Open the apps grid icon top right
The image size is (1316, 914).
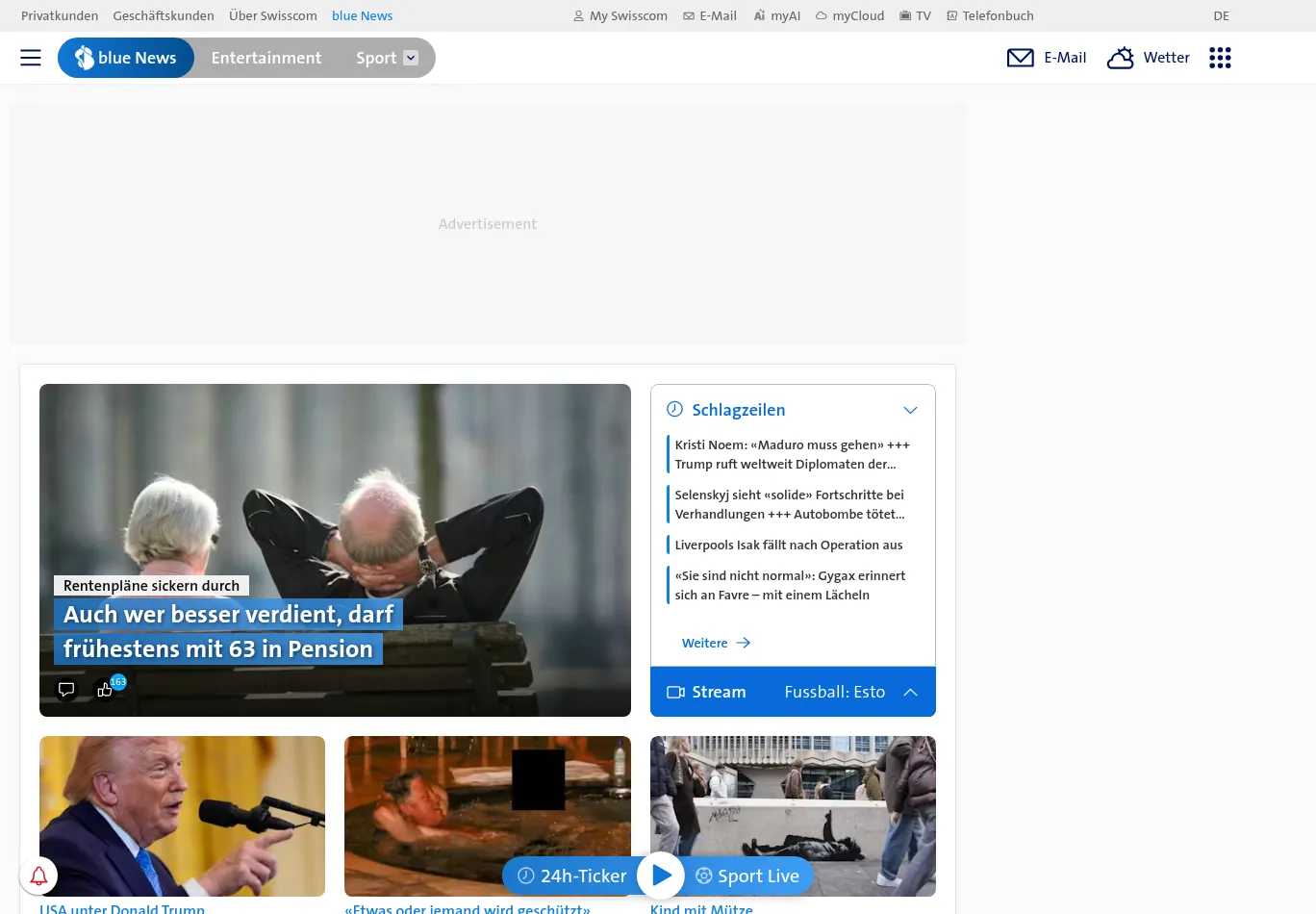(1220, 58)
